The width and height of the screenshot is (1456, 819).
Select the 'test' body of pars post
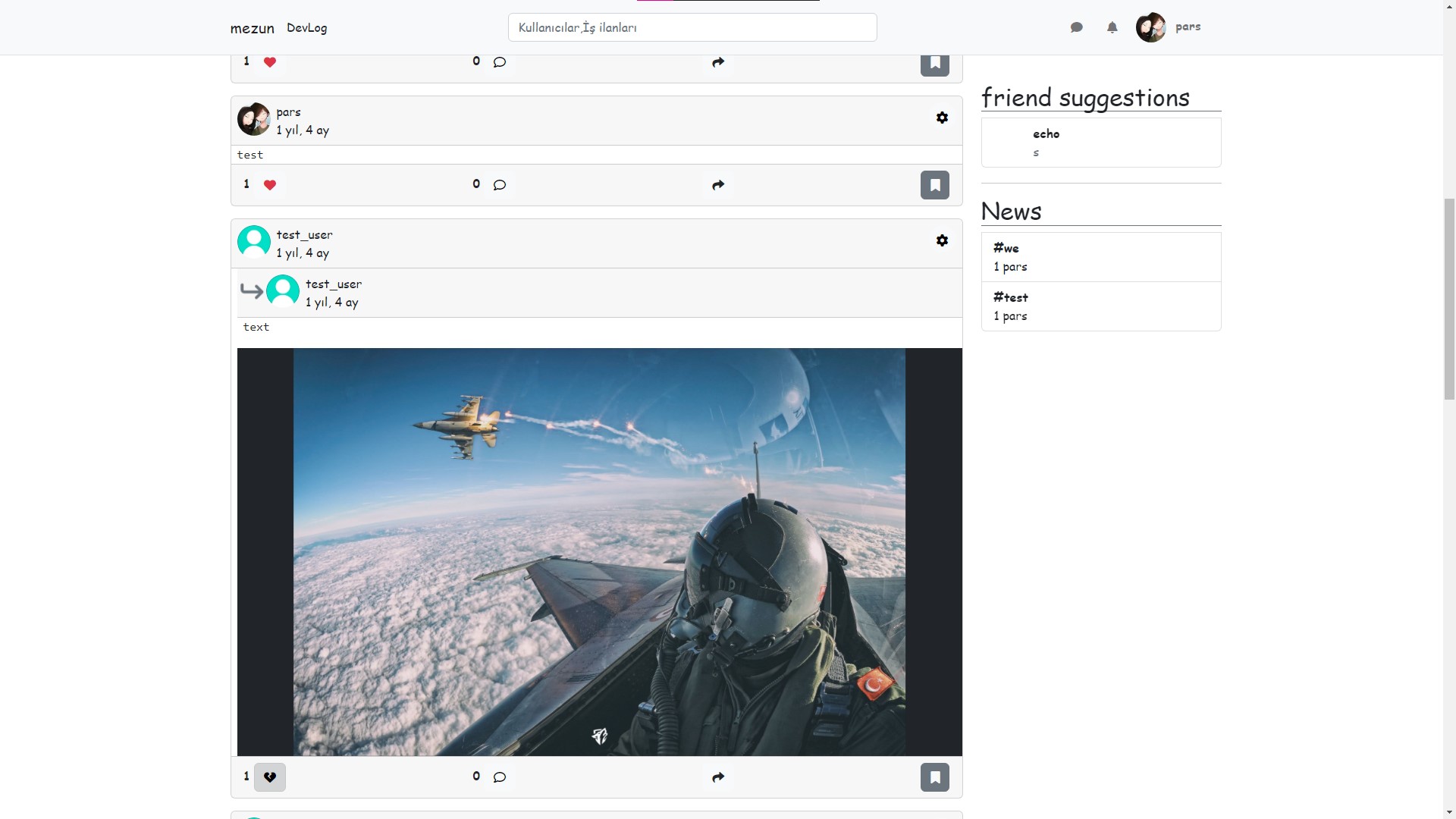pyautogui.click(x=250, y=155)
